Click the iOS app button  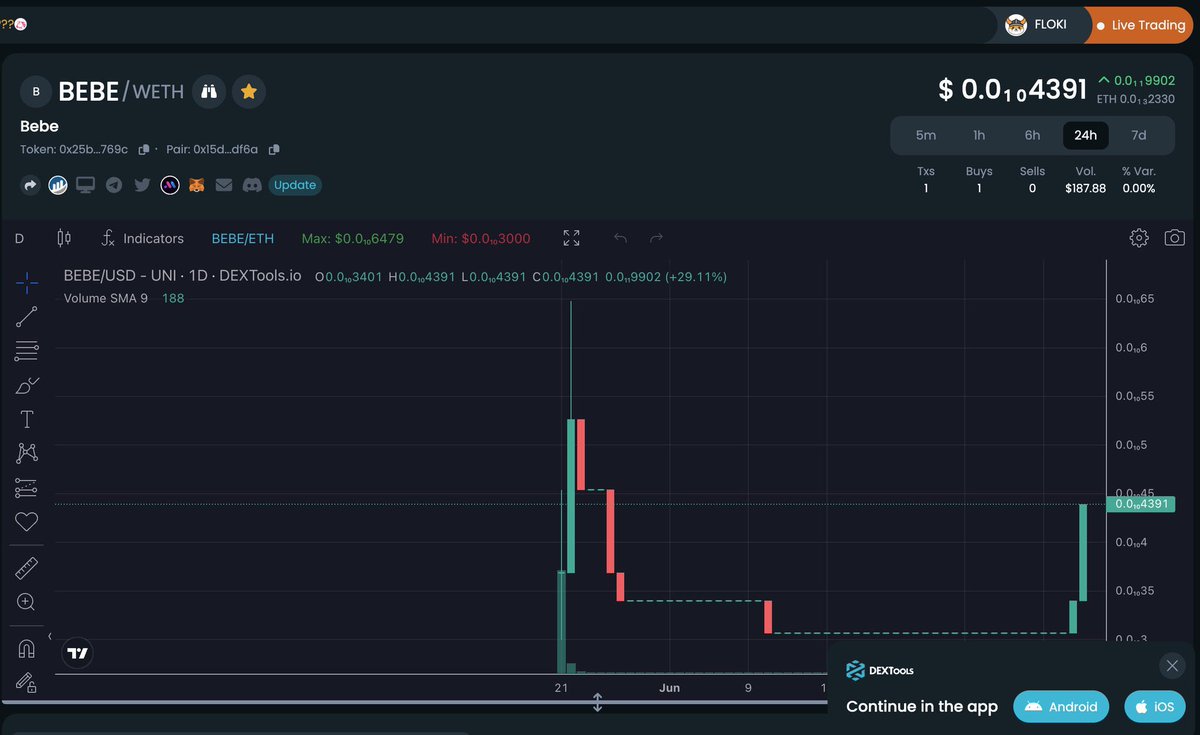(1154, 706)
